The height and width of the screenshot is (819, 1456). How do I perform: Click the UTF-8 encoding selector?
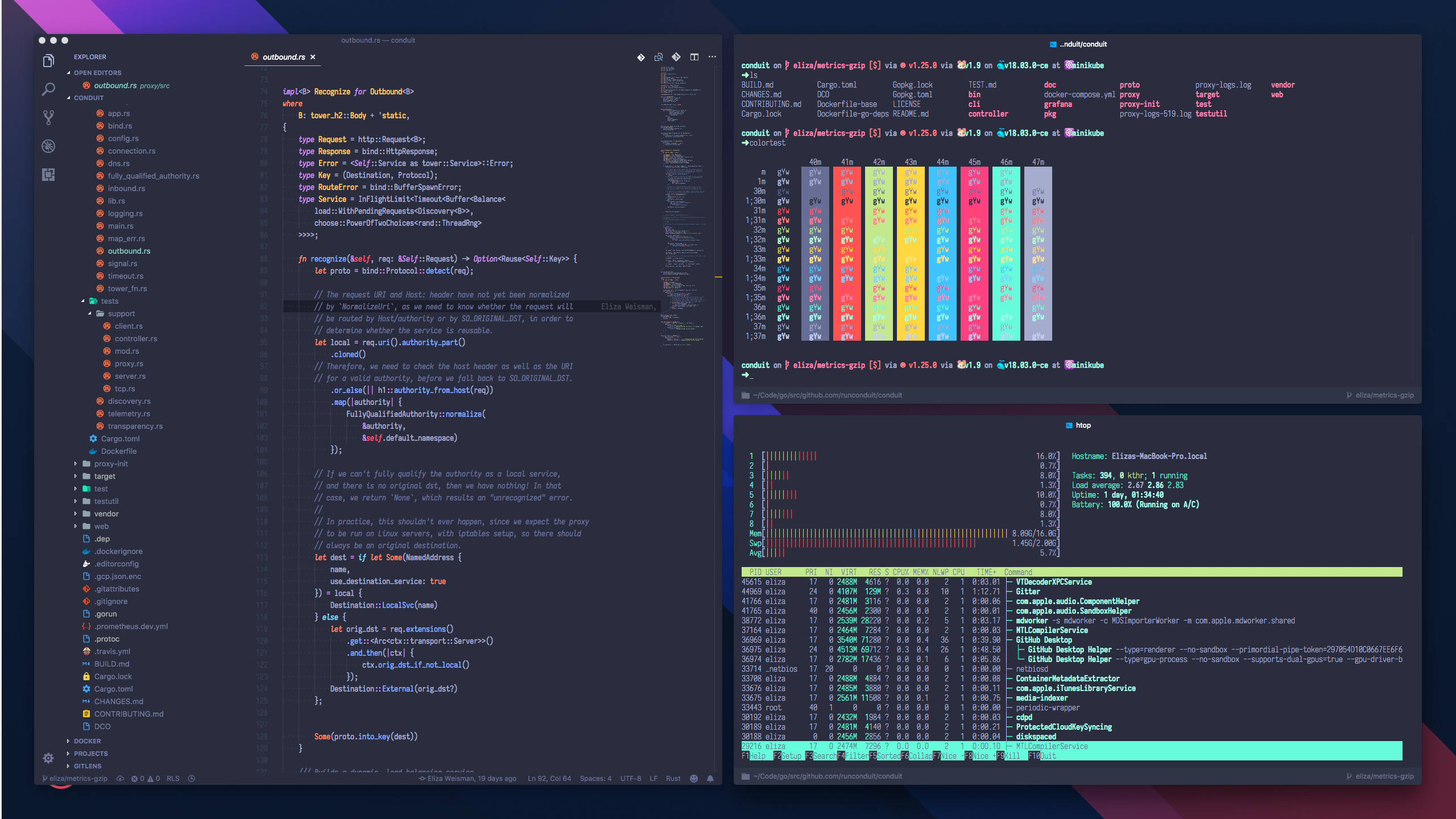point(630,779)
